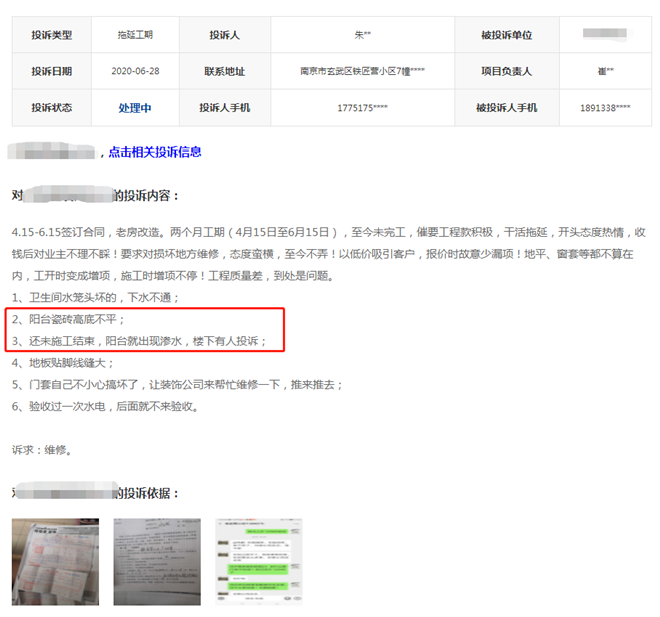
Task: Click the 点击相关投诉信息 link
Action: (x=155, y=152)
